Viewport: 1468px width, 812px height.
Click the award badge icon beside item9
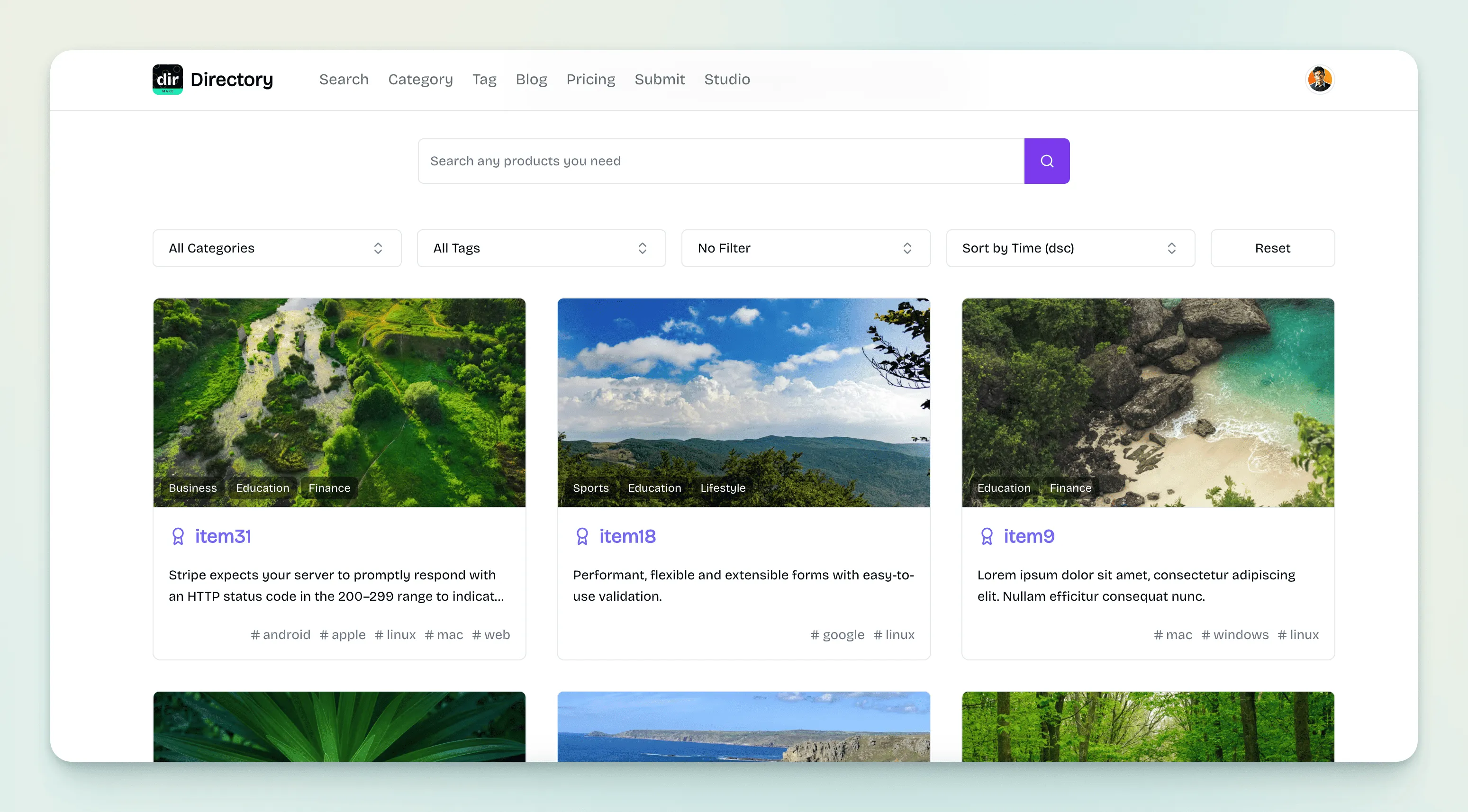[987, 536]
